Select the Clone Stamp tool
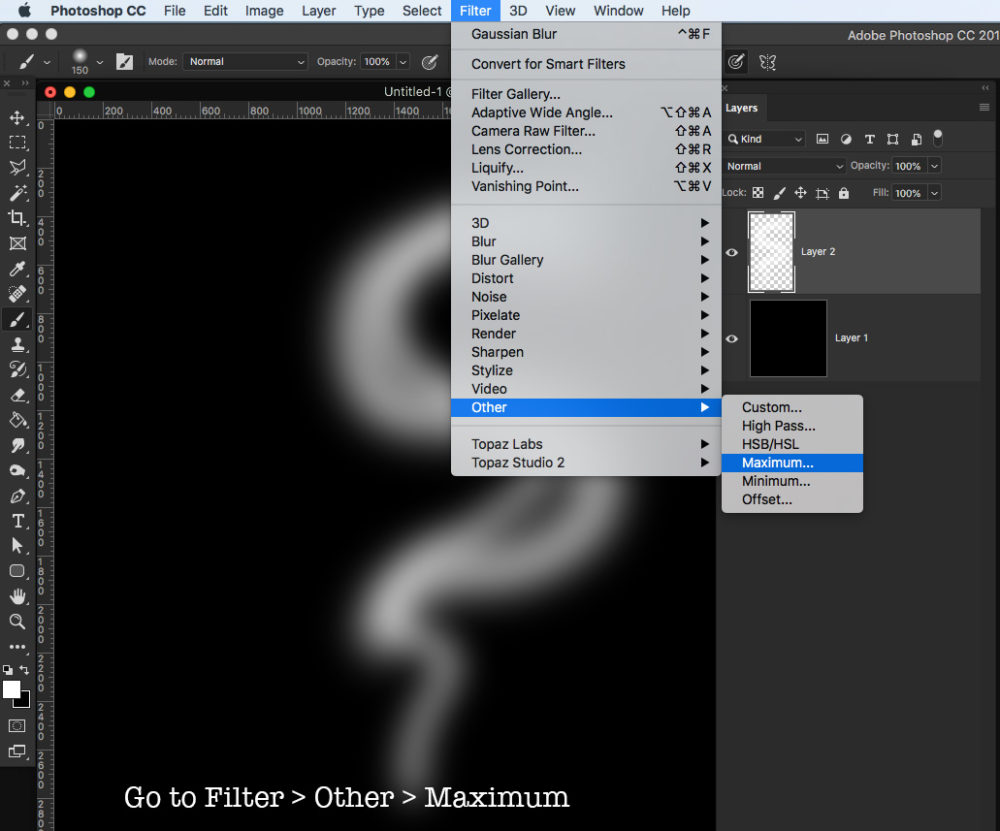This screenshot has width=1000, height=831. tap(17, 344)
